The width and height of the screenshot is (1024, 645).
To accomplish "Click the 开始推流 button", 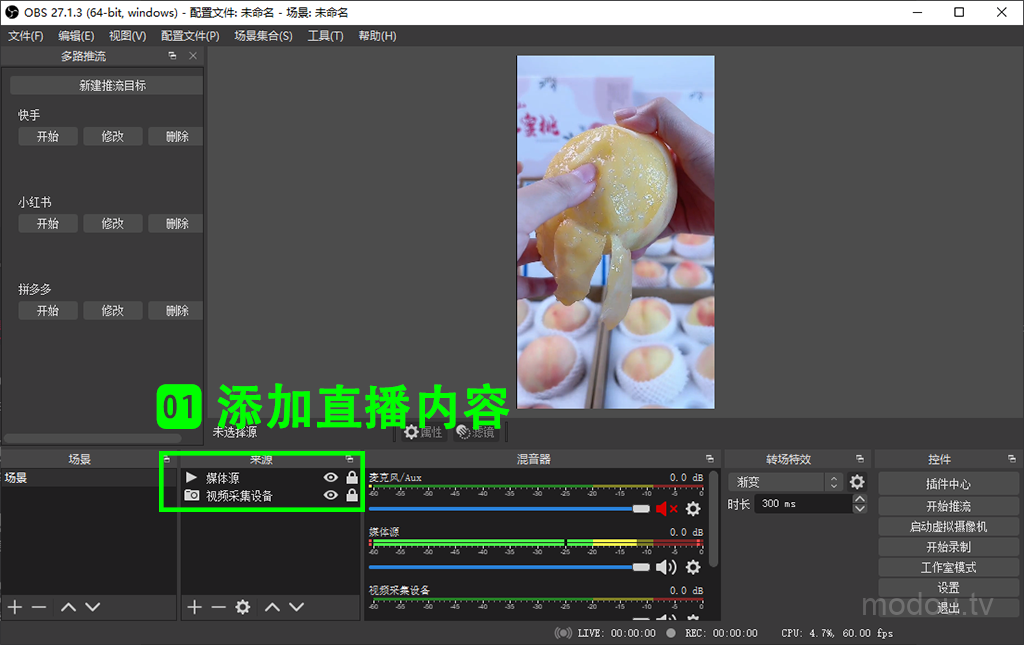I will [x=948, y=506].
